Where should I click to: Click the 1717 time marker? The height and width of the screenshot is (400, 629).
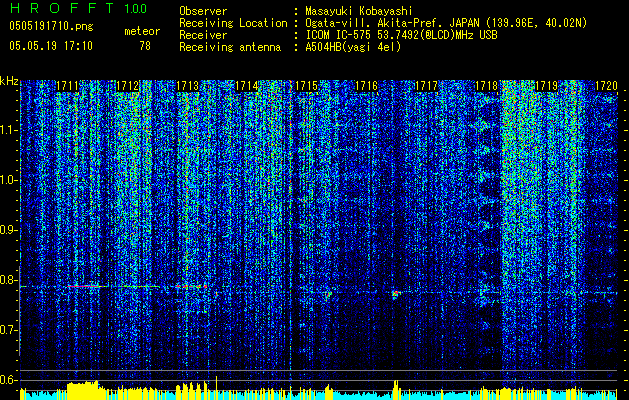426,86
